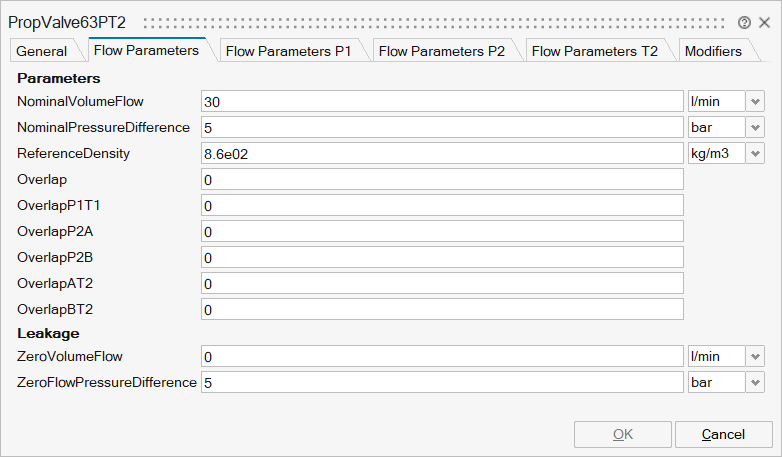
Task: Expand the NominalVolumeFlow unit dropdown arrow
Action: click(755, 101)
